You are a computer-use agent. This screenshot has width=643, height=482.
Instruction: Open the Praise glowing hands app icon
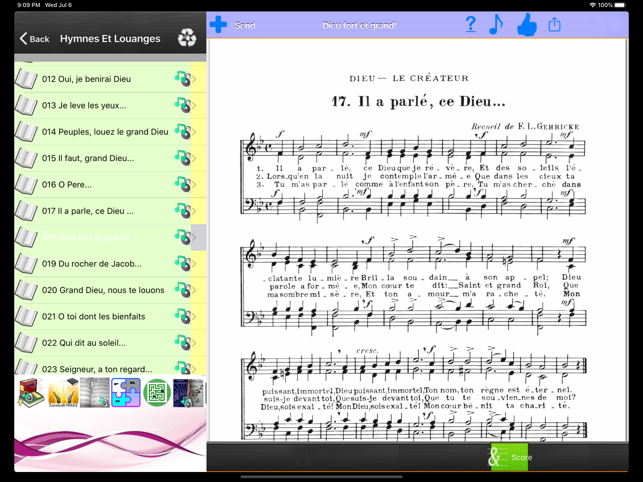pos(63,393)
